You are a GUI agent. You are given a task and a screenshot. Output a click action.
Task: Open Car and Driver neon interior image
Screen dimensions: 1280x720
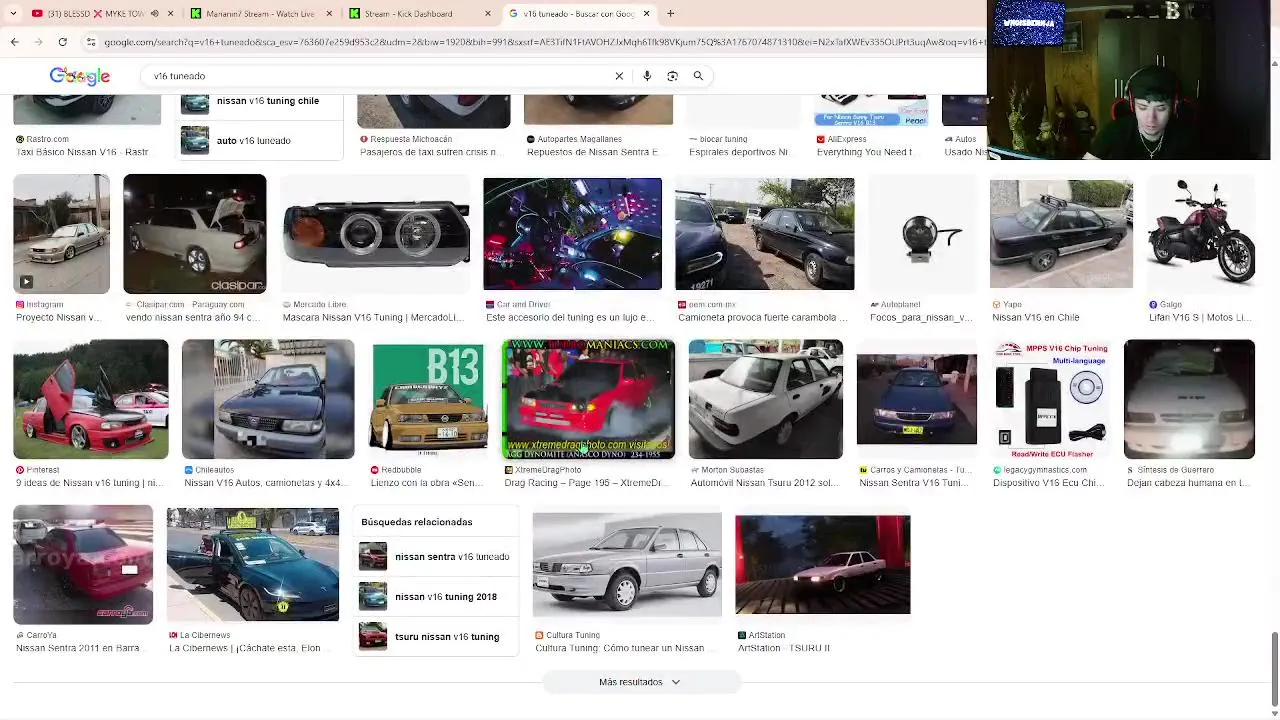[x=572, y=234]
